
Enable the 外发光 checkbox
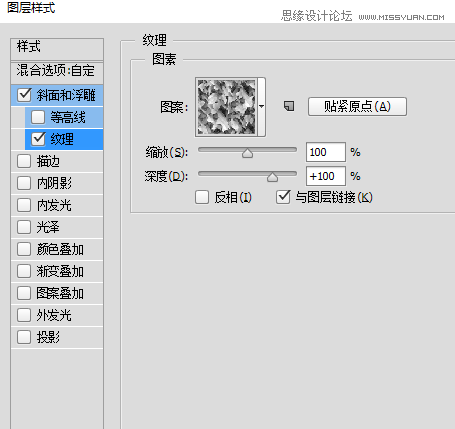pos(24,315)
